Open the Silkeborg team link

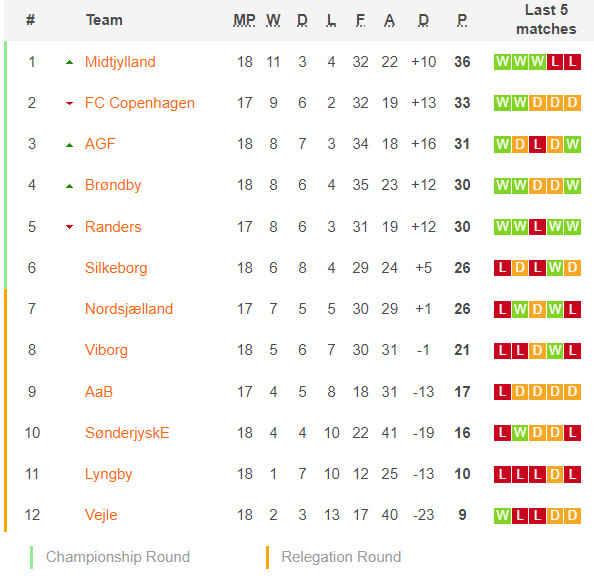click(116, 268)
